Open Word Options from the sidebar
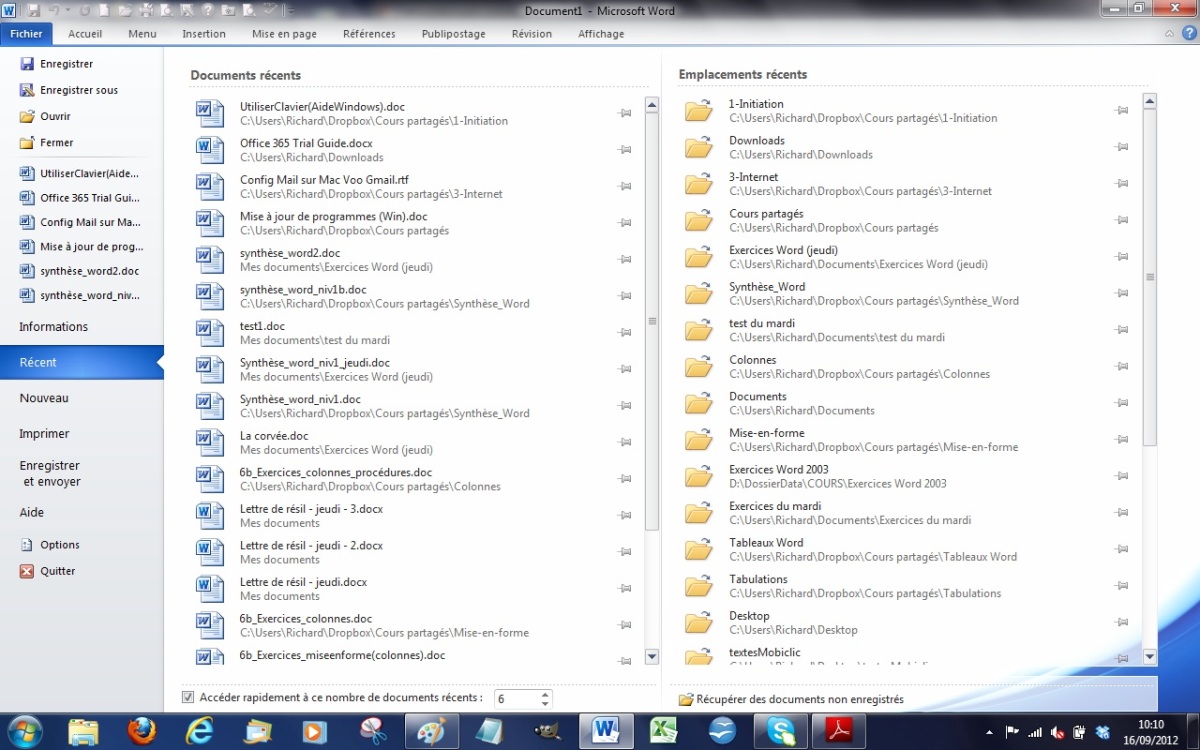This screenshot has width=1200, height=750. 49,545
